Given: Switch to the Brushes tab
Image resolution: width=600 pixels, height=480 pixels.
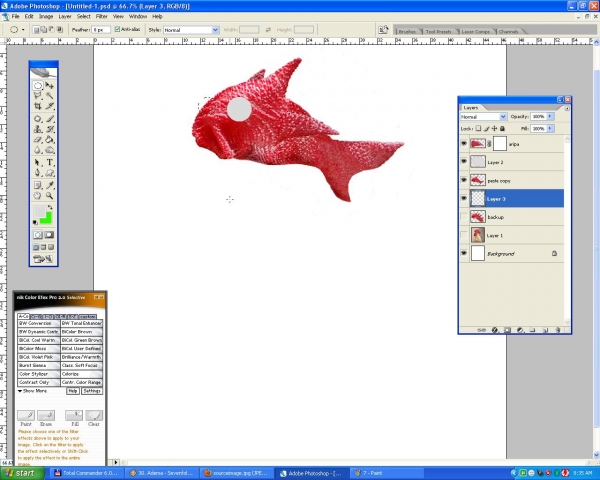Looking at the screenshot, I should (407, 31).
